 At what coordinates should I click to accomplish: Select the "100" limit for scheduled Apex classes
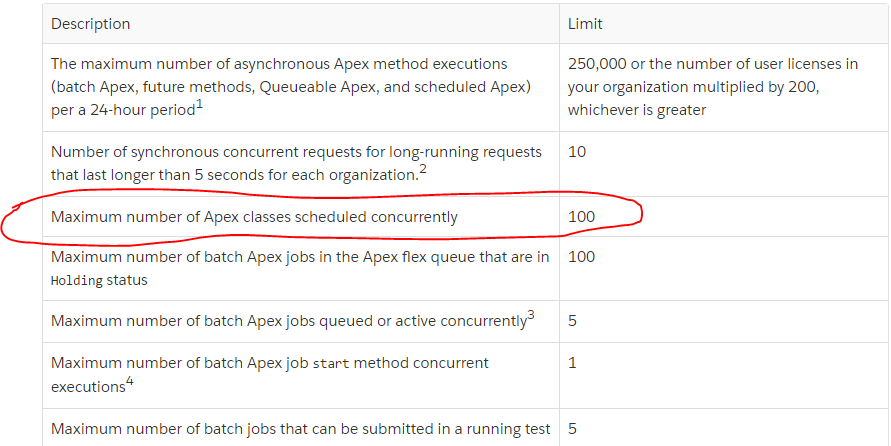coord(581,217)
